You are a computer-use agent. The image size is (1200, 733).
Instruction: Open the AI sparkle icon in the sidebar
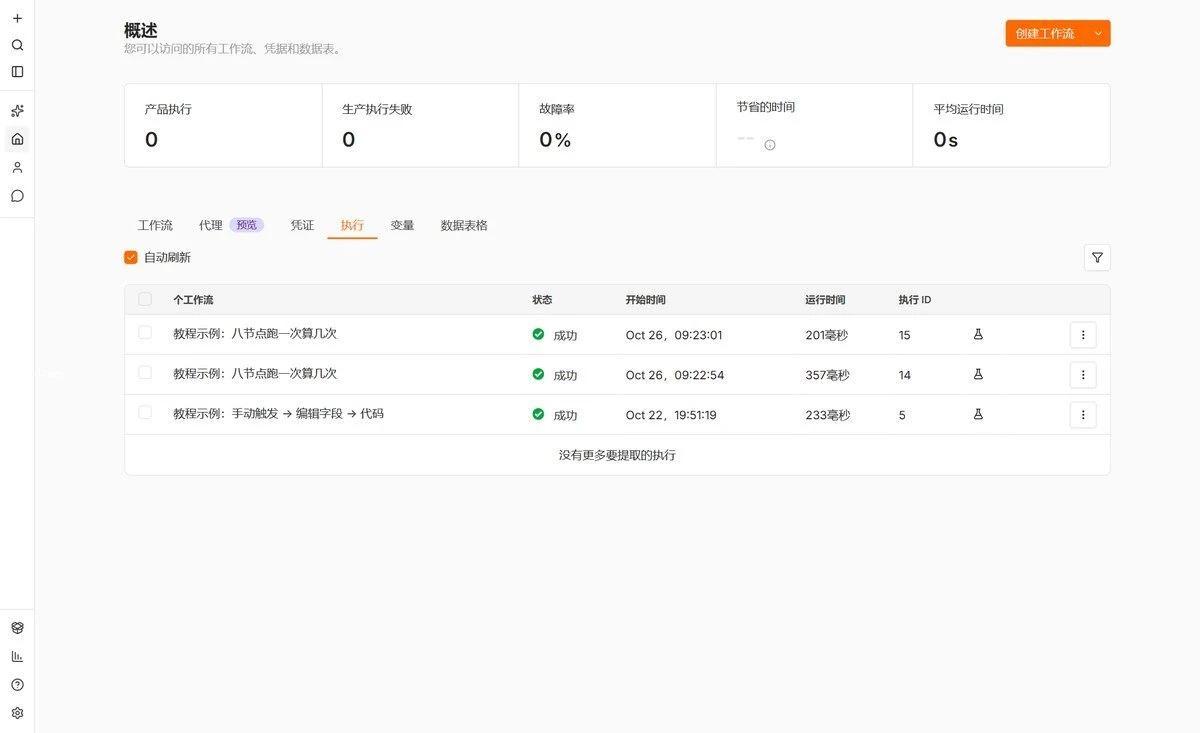[17, 111]
